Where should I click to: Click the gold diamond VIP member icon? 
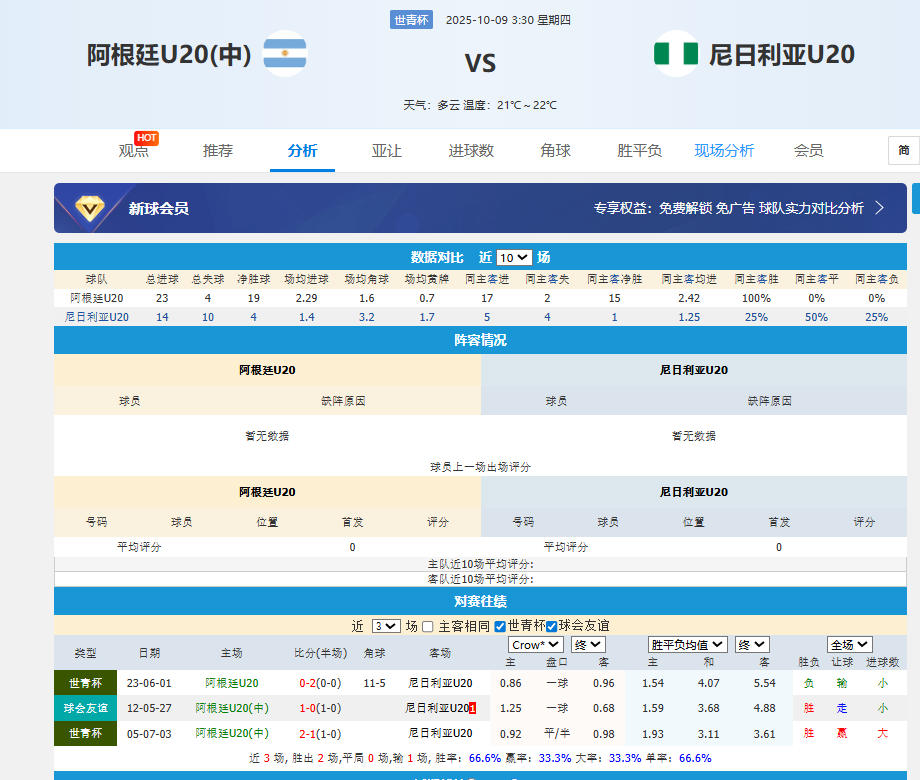pyautogui.click(x=91, y=208)
